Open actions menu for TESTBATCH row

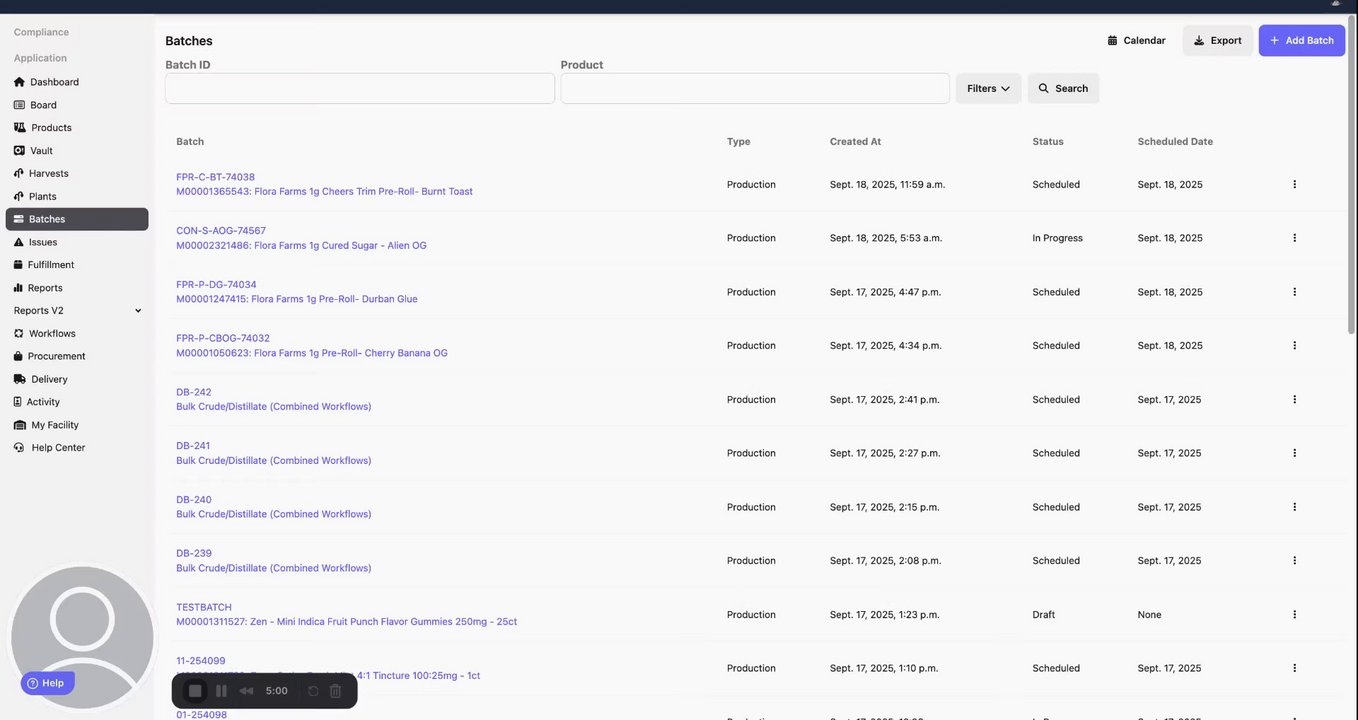tap(1294, 615)
